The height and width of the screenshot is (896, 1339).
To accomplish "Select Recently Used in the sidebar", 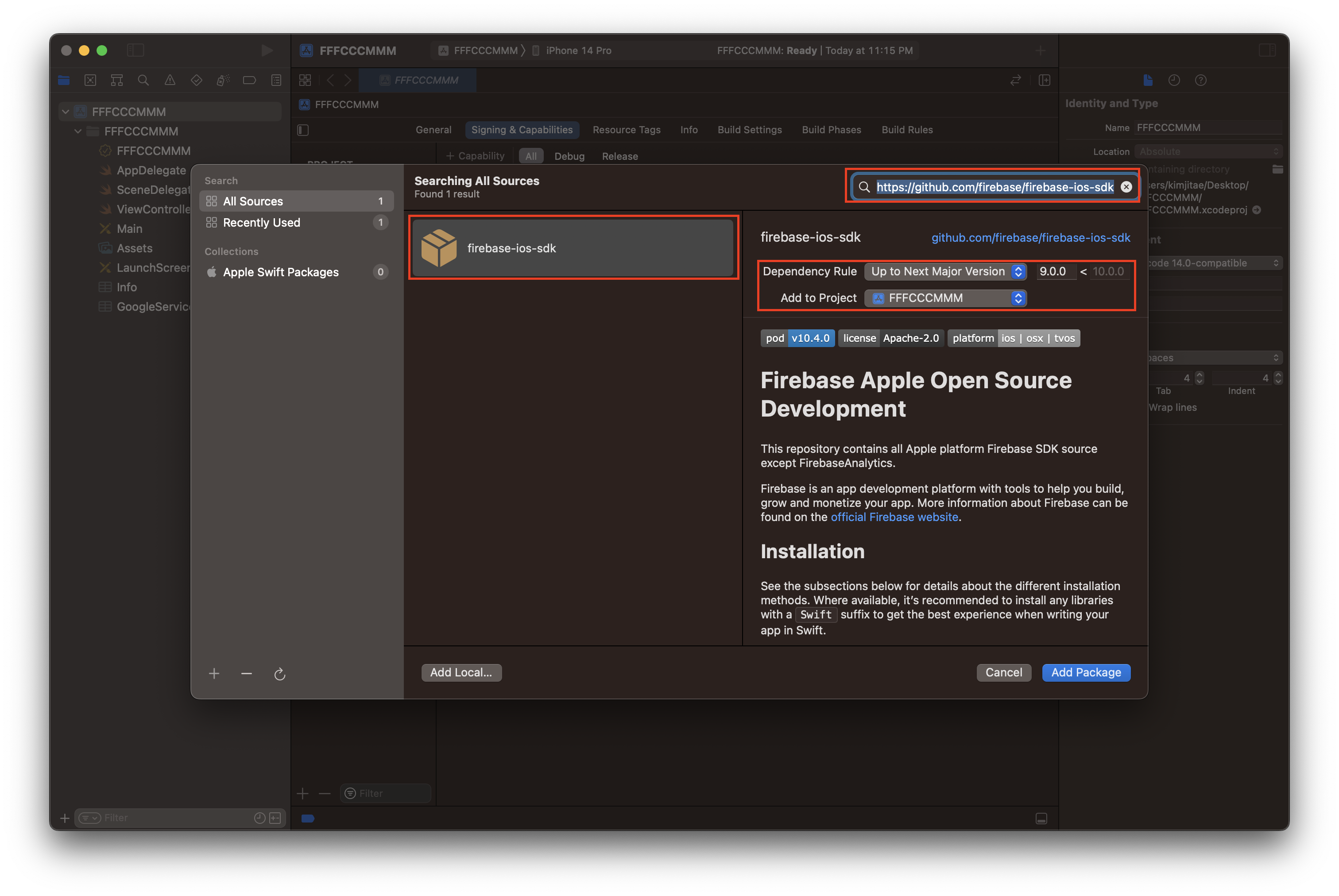I will (x=296, y=222).
